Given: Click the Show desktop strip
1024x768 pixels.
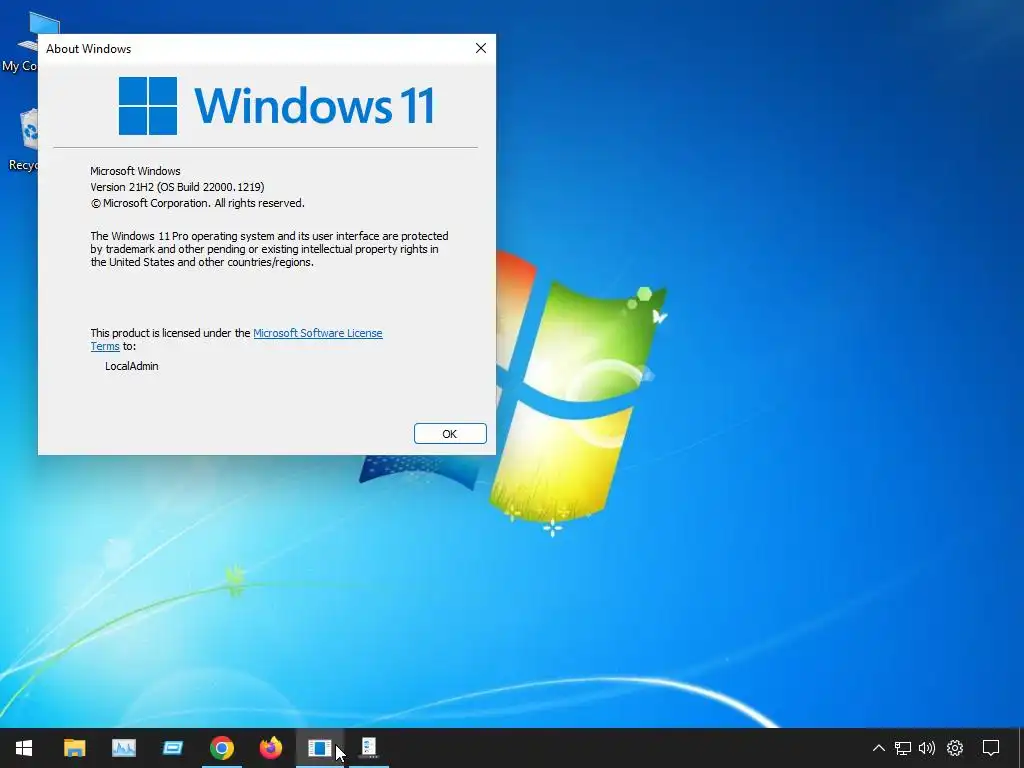Looking at the screenshot, I should coord(1021,748).
